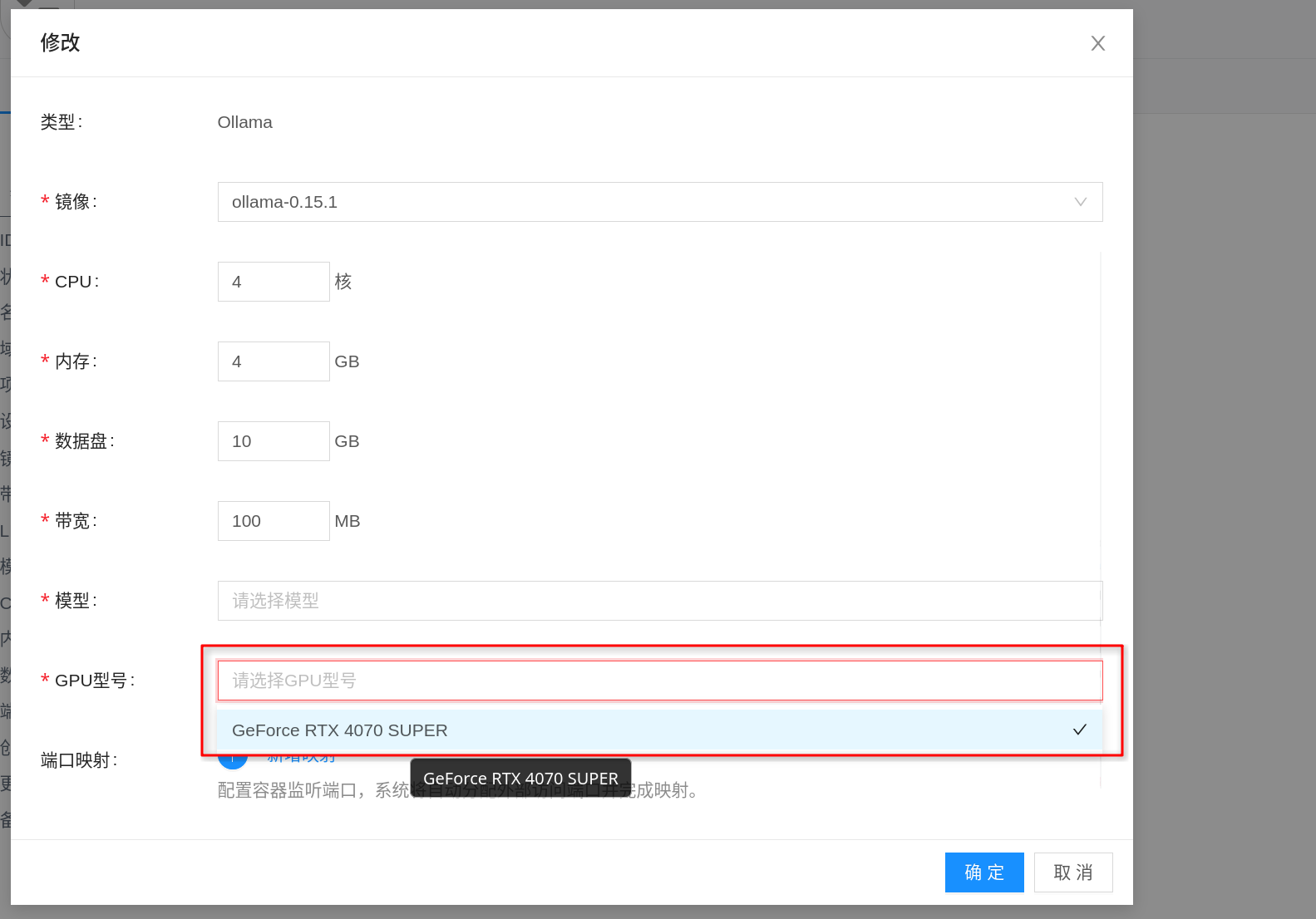
Task: Click the chevron arrow in the 镜像 field
Action: tap(1080, 202)
